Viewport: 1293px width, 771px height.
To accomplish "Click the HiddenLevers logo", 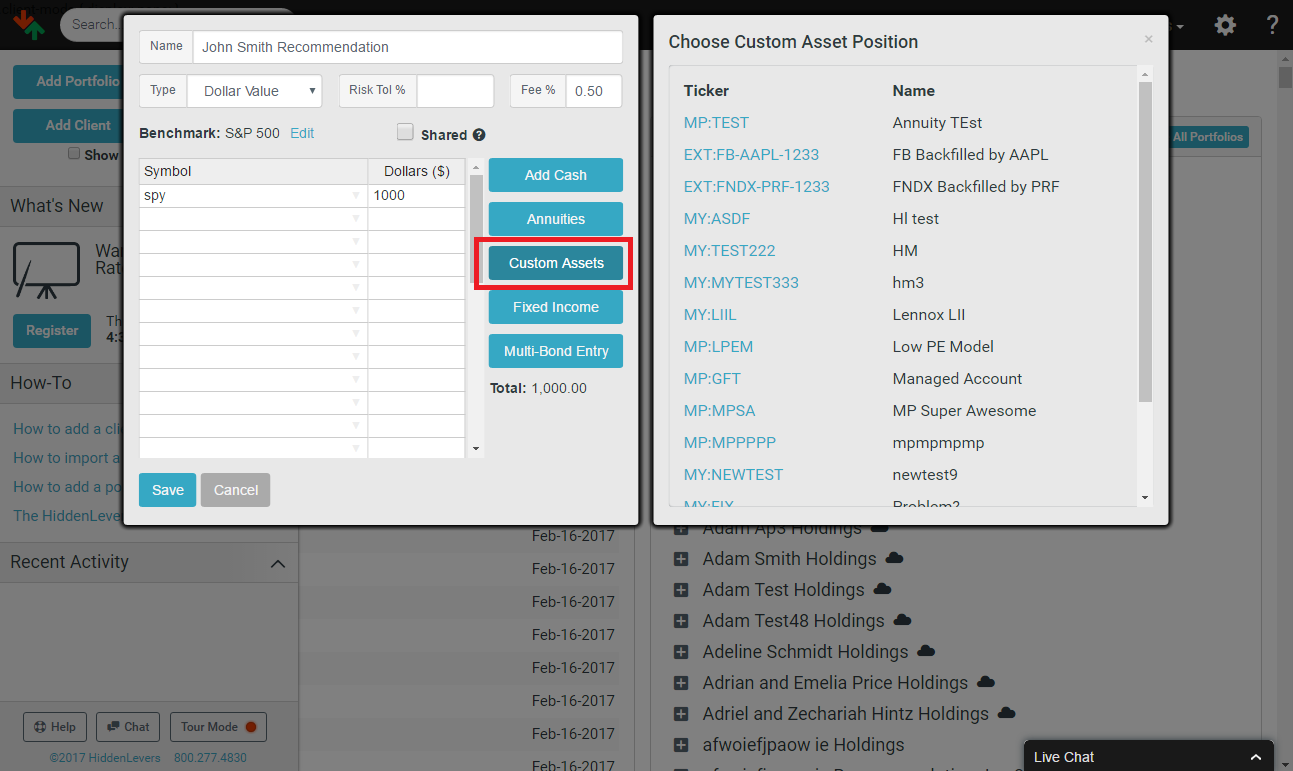I will 28,24.
